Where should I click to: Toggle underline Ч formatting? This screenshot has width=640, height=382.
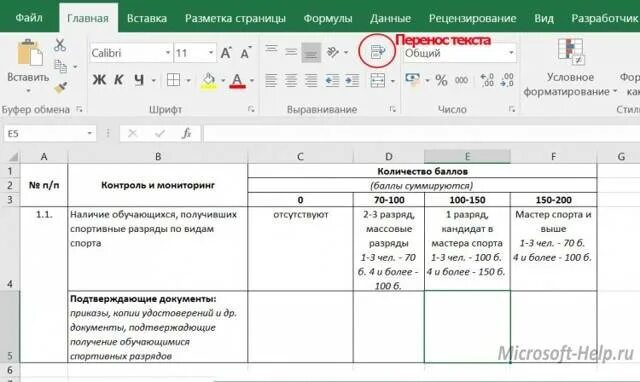coord(139,80)
